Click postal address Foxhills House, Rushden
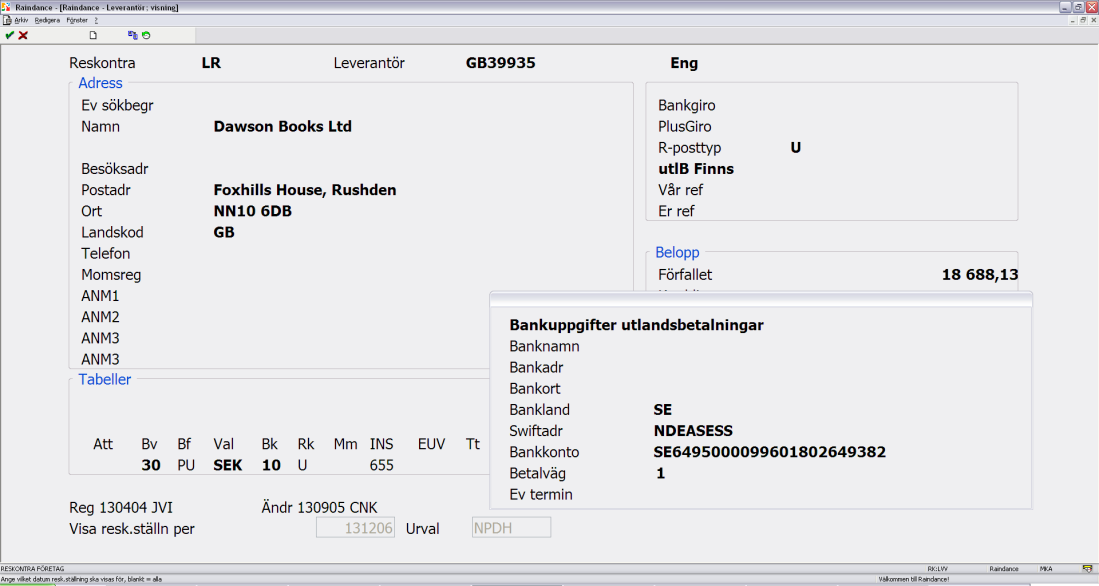This screenshot has width=1099, height=586. click(x=305, y=190)
